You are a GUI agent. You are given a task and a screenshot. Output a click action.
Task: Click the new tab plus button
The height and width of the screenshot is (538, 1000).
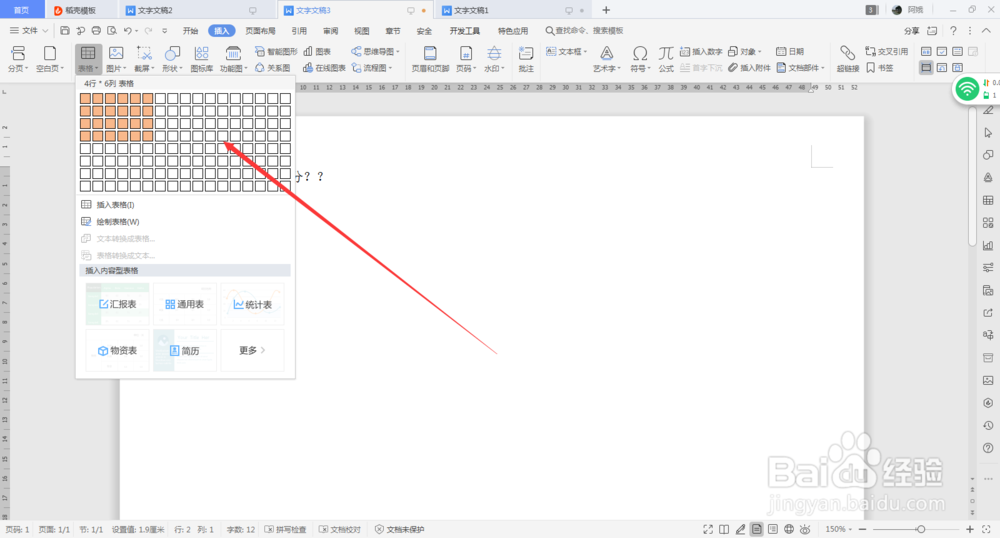(606, 10)
